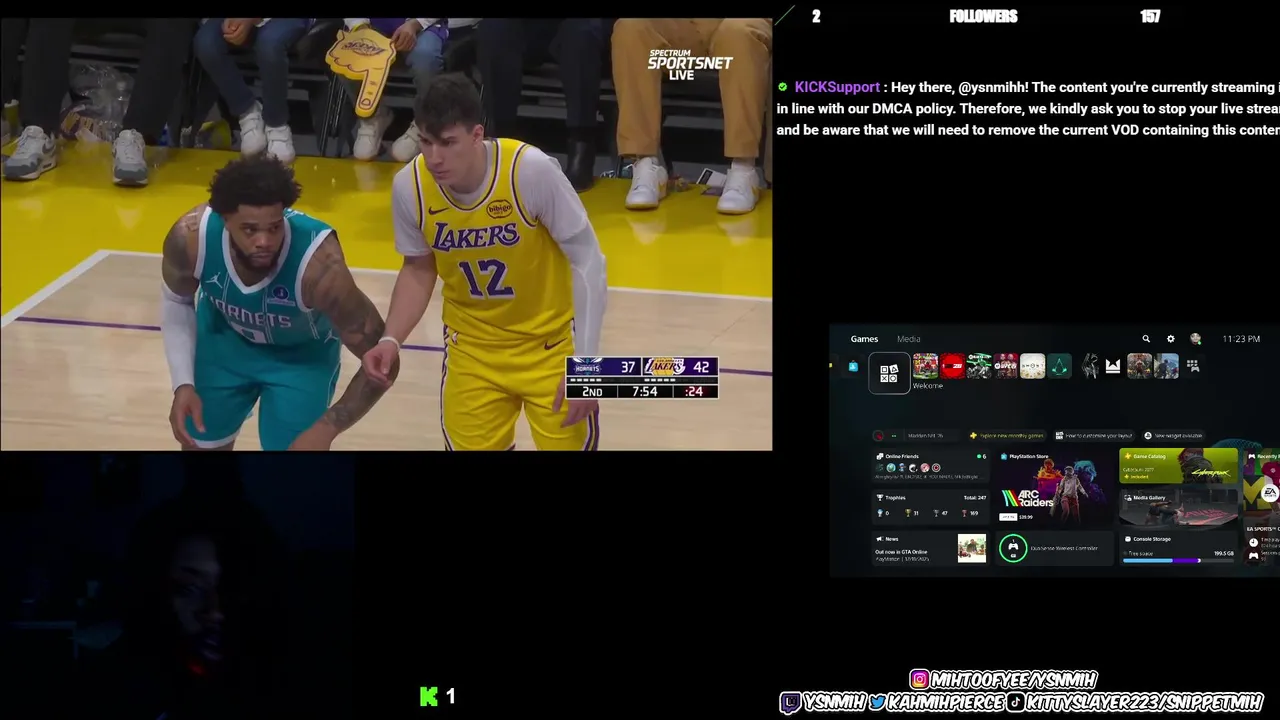The image size is (1280, 720).
Task: Open the user profile avatar
Action: coord(1195,339)
